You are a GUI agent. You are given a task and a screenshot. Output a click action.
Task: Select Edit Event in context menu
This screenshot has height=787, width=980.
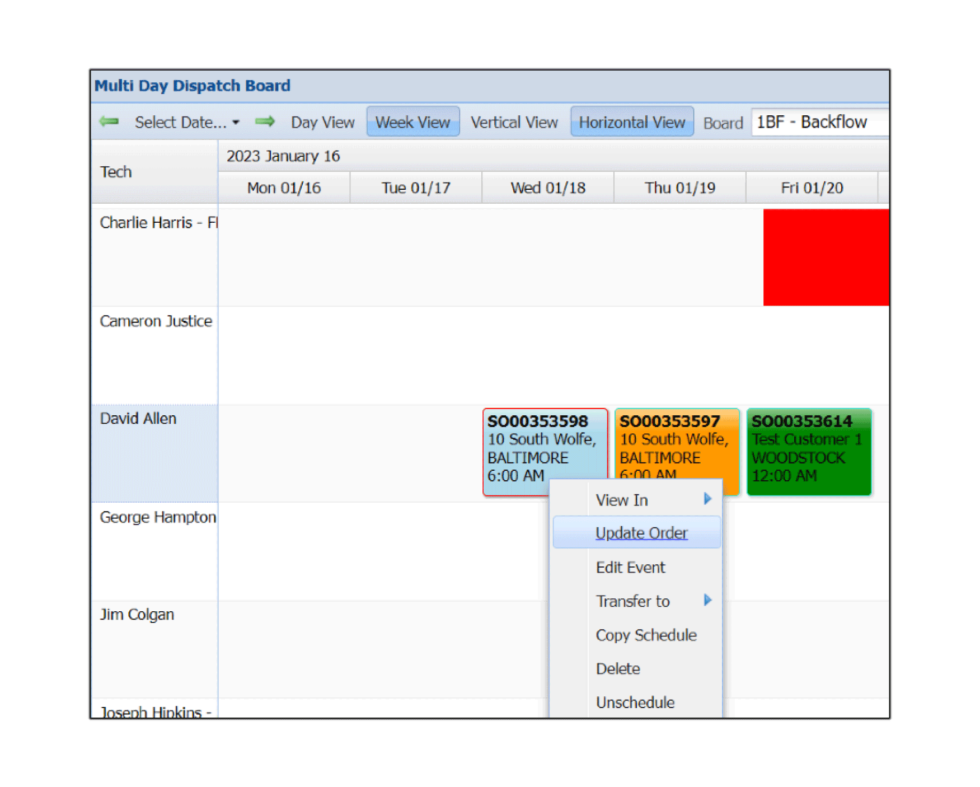click(630, 567)
